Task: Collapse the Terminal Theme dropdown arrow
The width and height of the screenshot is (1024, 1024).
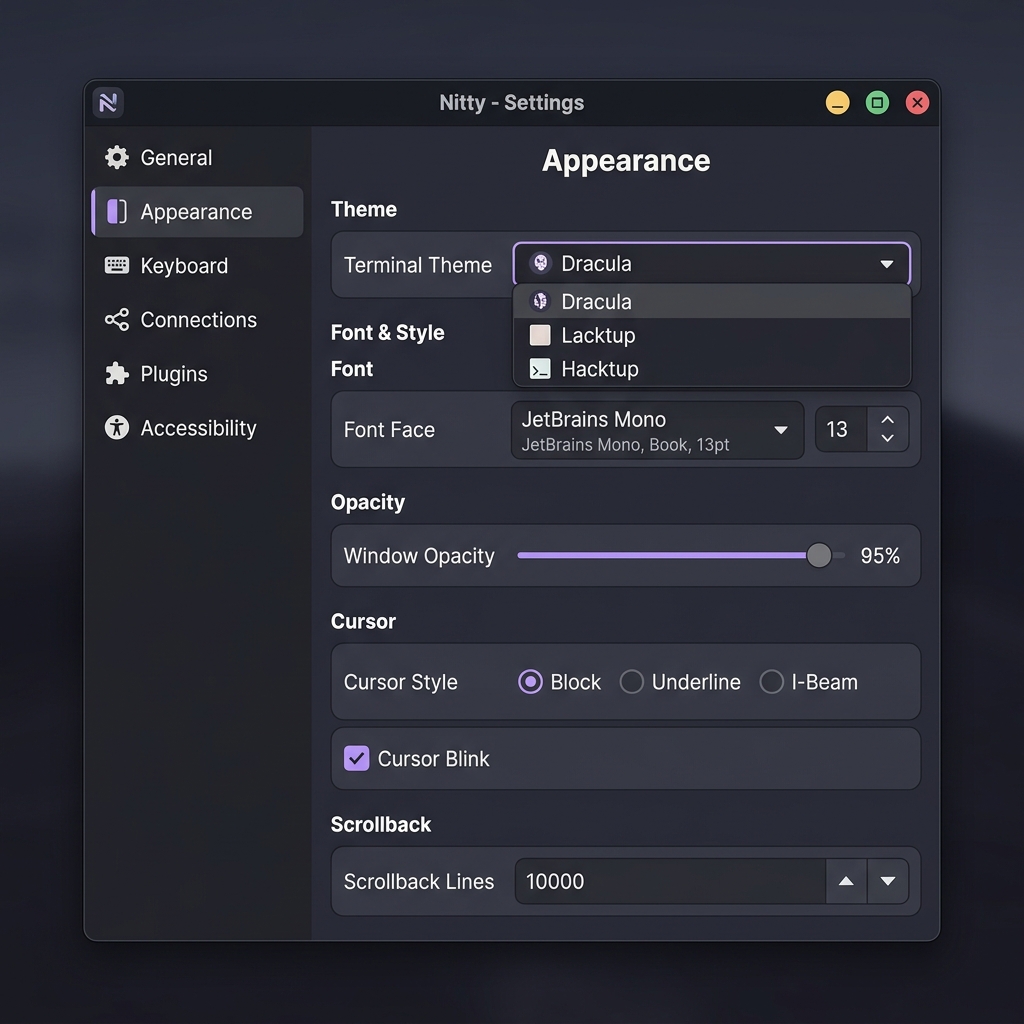Action: click(886, 264)
